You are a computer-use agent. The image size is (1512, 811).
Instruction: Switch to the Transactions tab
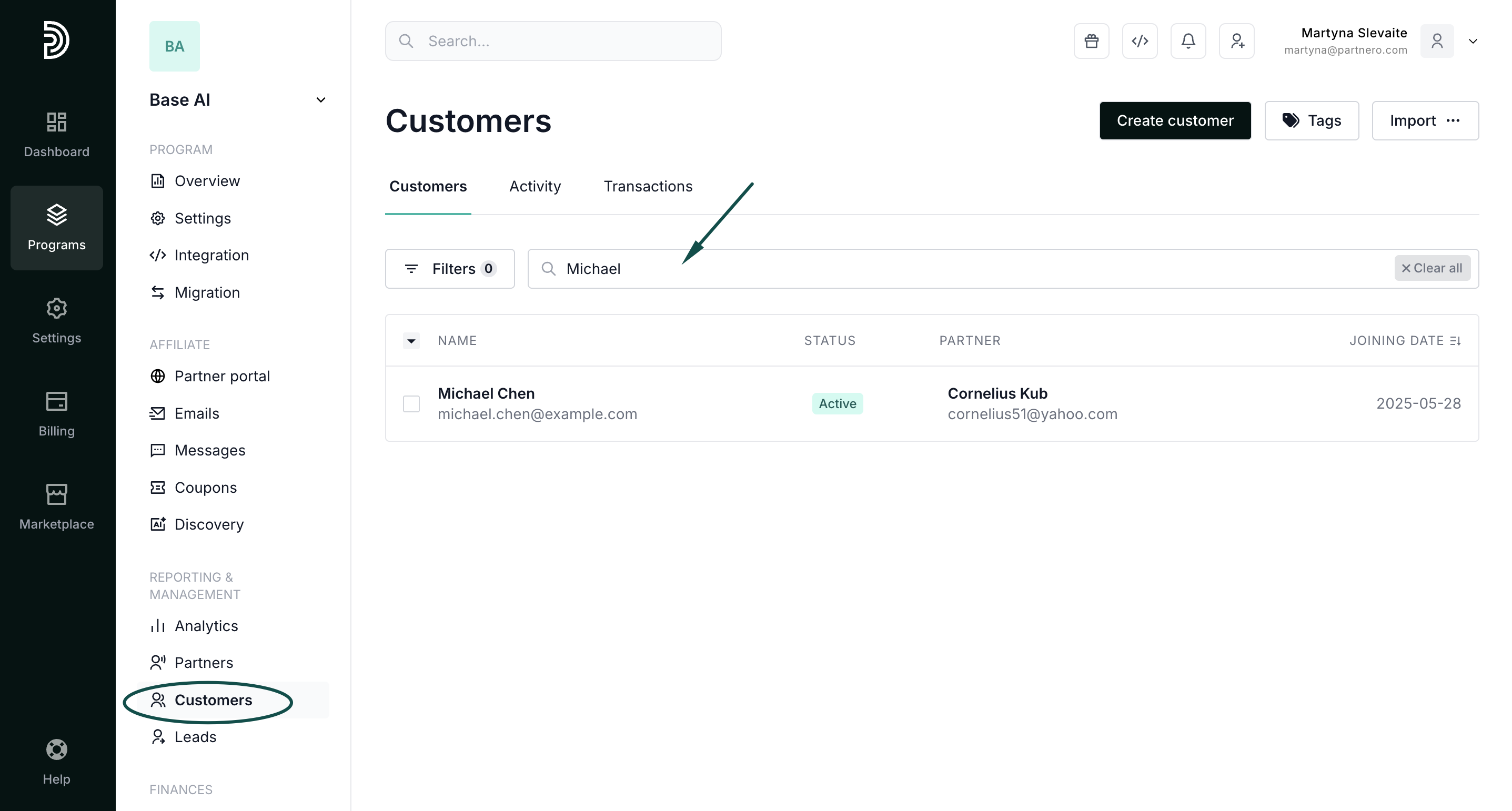pyautogui.click(x=648, y=186)
